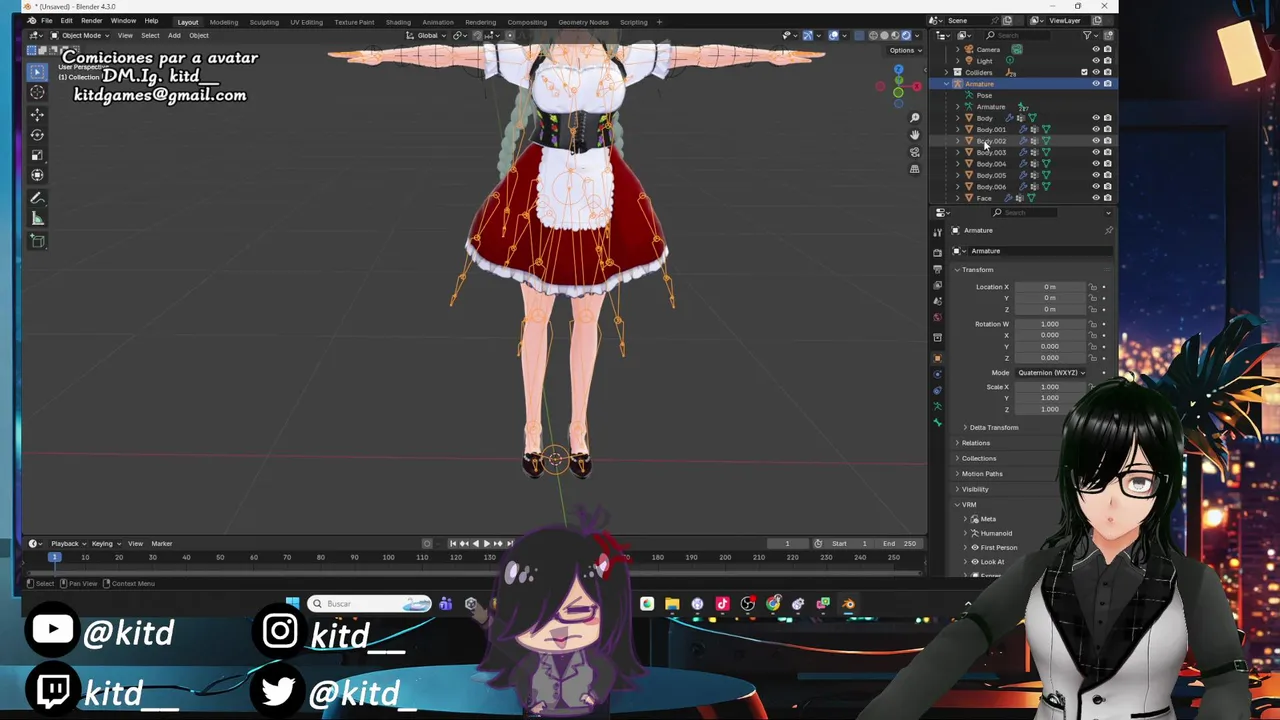Open the Bone properties tab

(x=937, y=422)
